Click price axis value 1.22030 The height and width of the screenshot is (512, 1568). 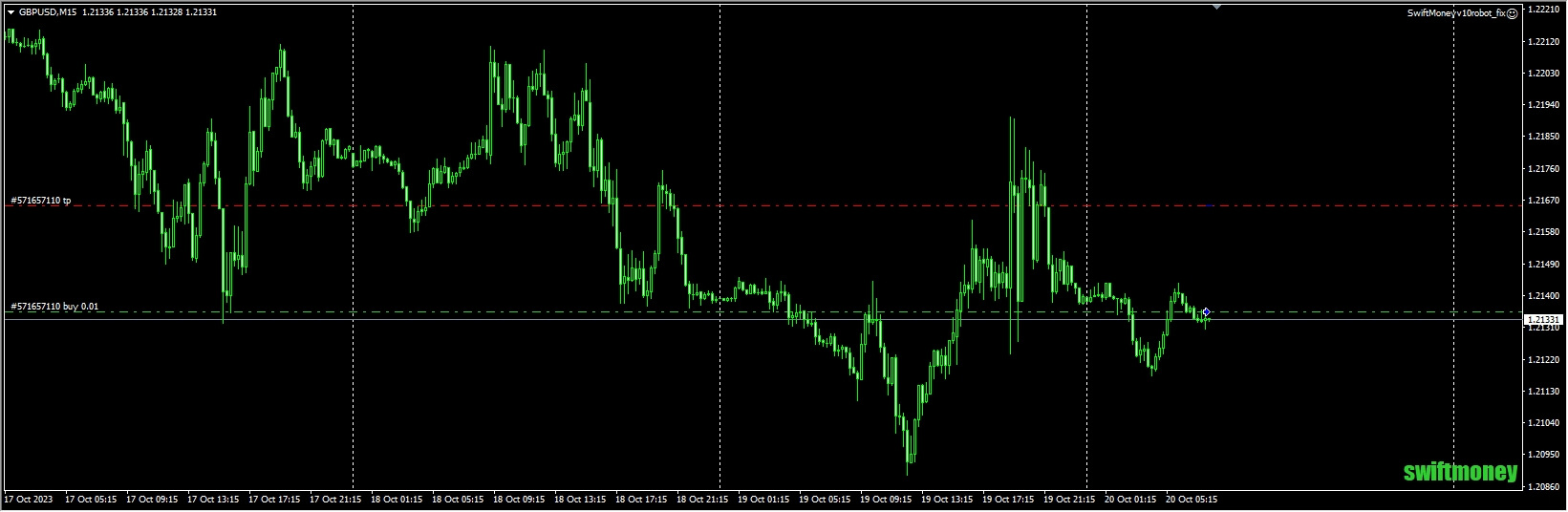[1544, 74]
